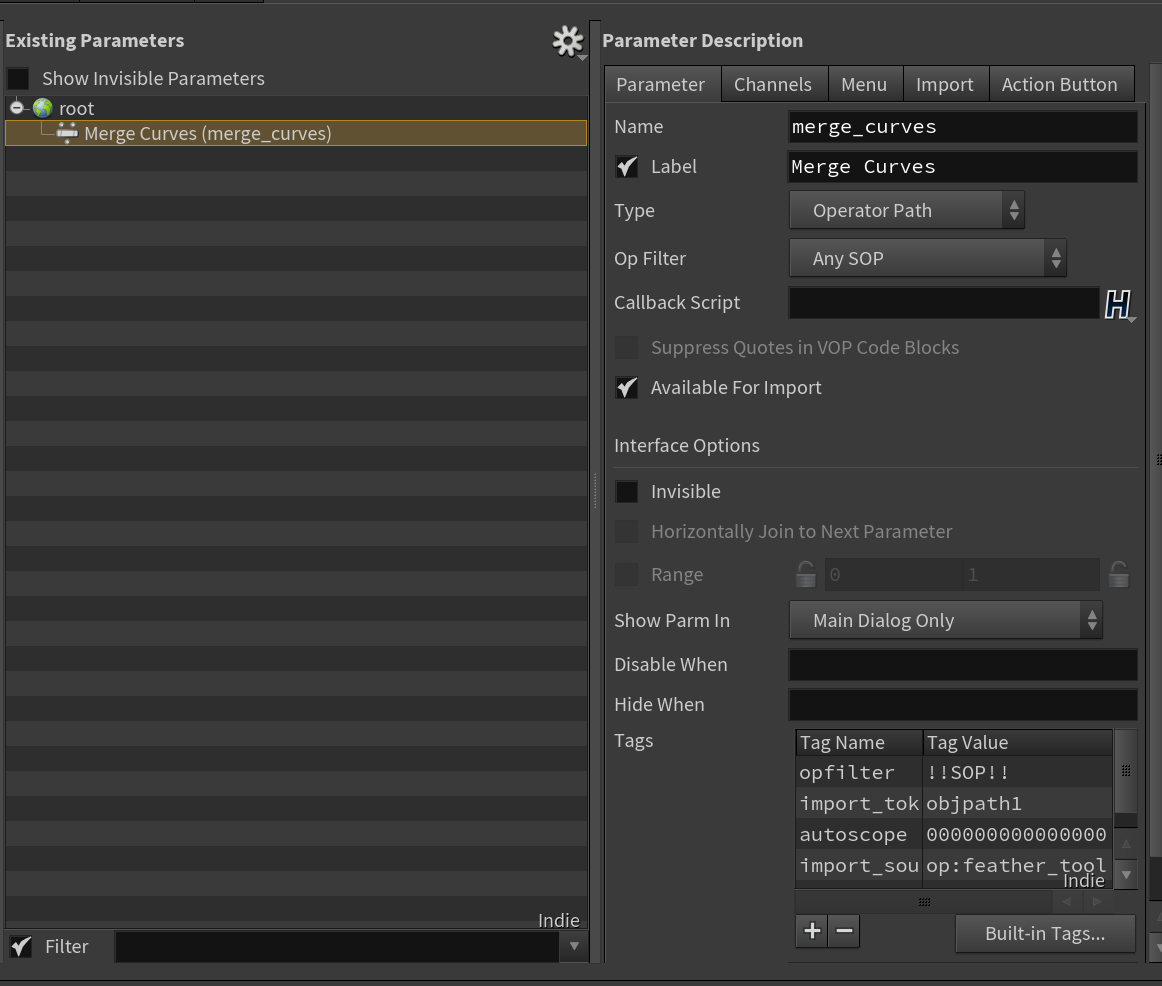Select the autoscope 000000000000000 value cell

[x=1017, y=834]
